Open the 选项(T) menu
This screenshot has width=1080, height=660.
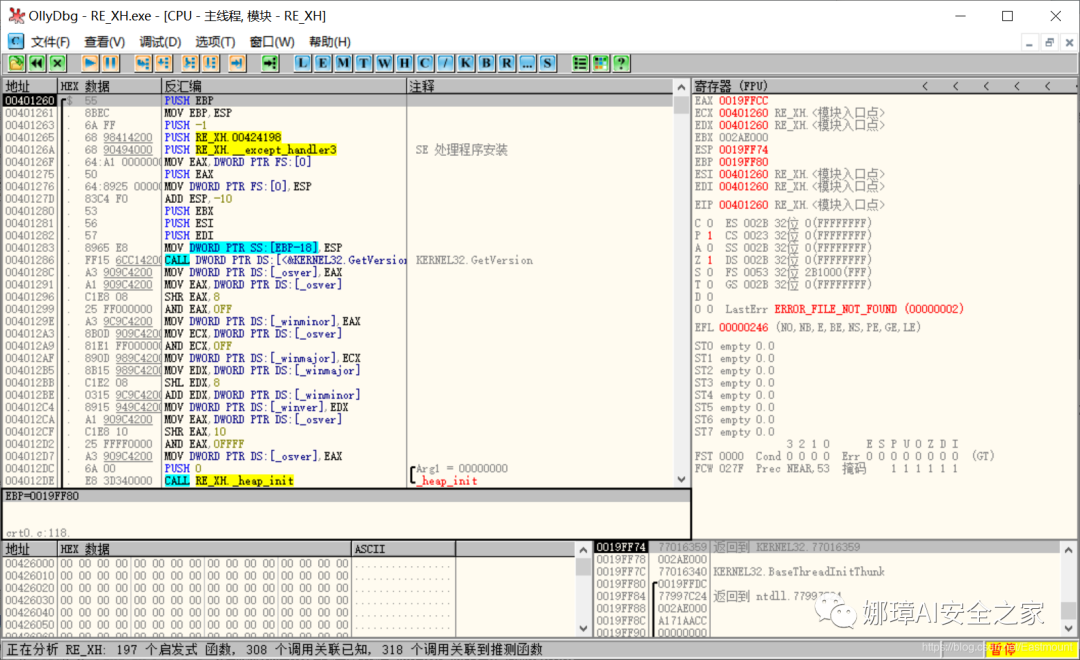coord(215,42)
